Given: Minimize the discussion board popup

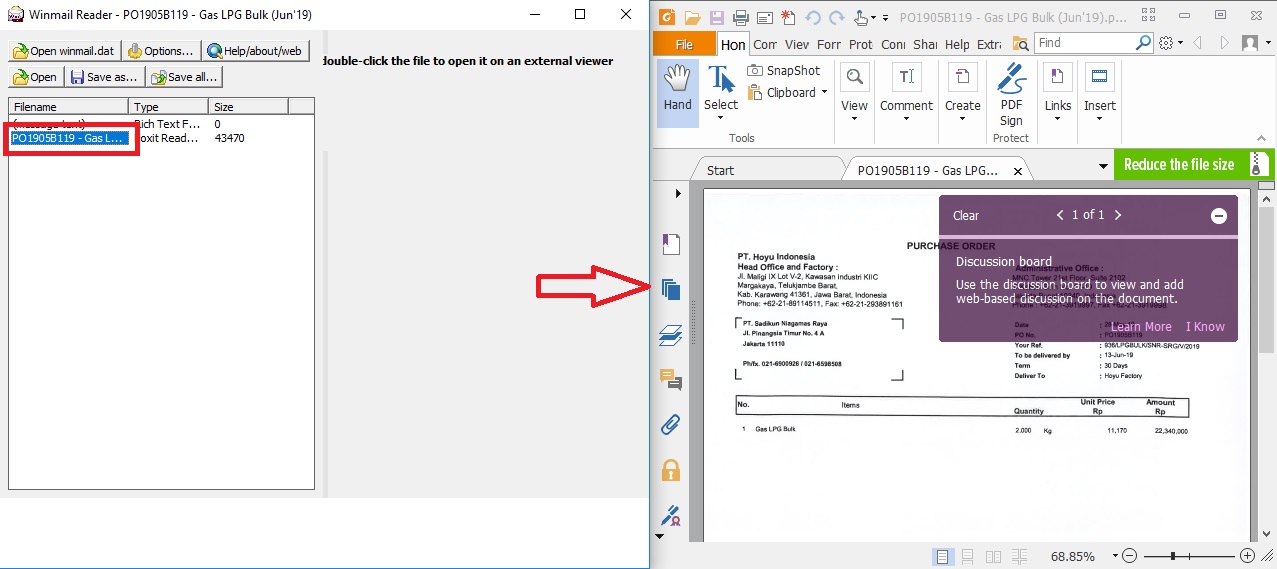Looking at the screenshot, I should [1218, 215].
